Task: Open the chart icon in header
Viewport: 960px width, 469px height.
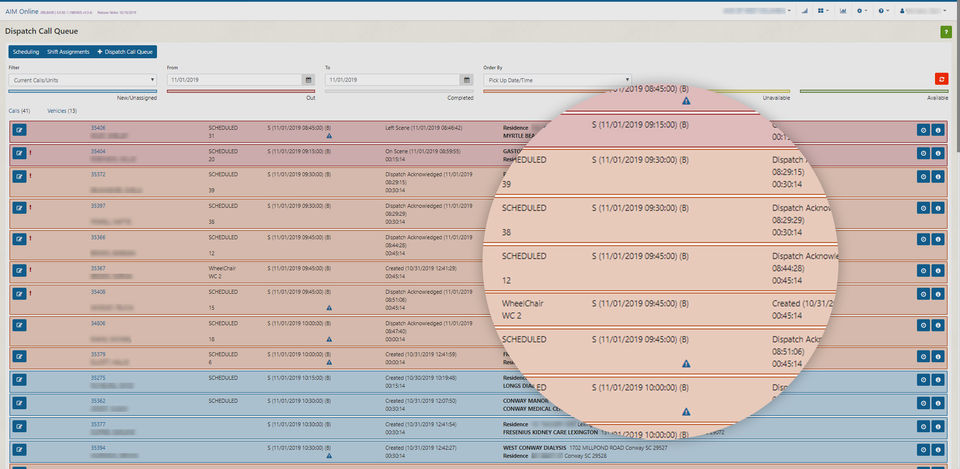Action: click(x=843, y=11)
